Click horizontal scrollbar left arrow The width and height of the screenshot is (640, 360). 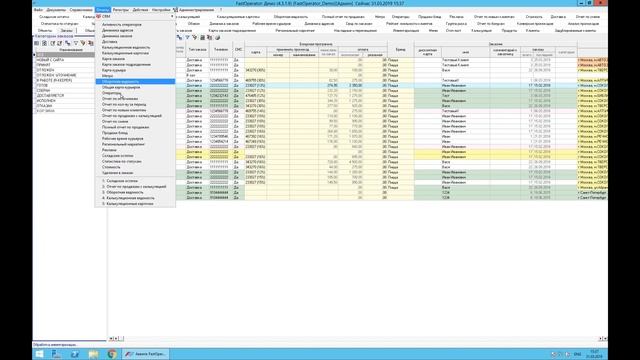pyautogui.click(x=111, y=338)
